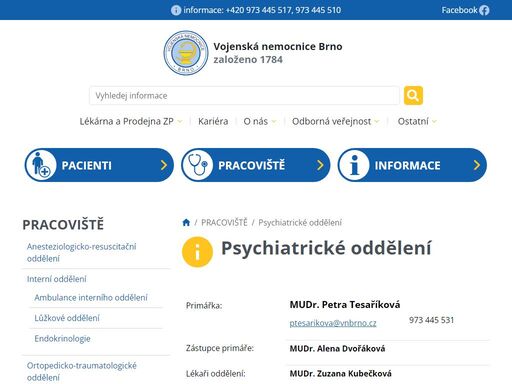Image resolution: width=512 pixels, height=384 pixels.
Task: Open Interní oddělení in the sidebar
Action: pos(57,279)
